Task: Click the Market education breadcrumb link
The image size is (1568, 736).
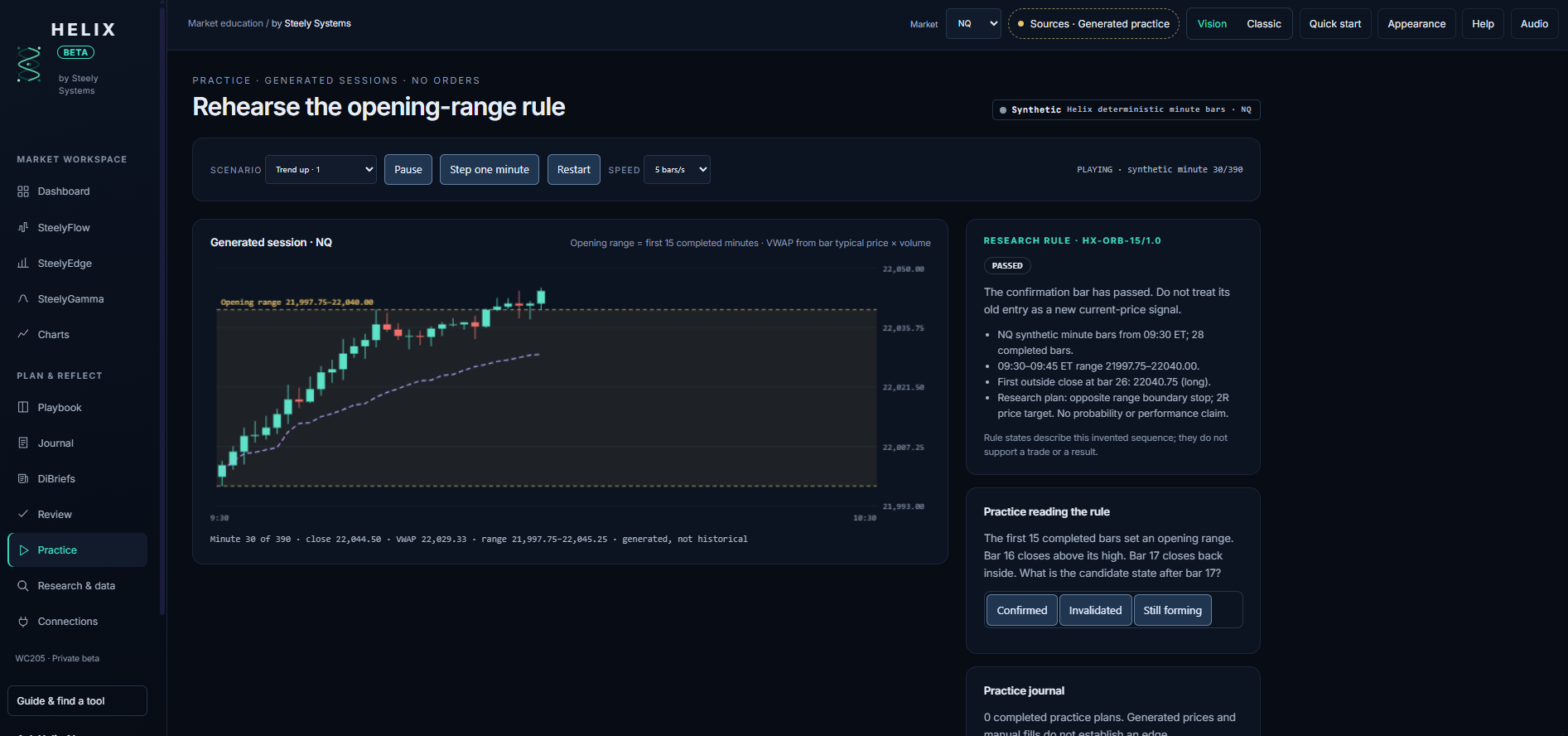Action: point(225,23)
